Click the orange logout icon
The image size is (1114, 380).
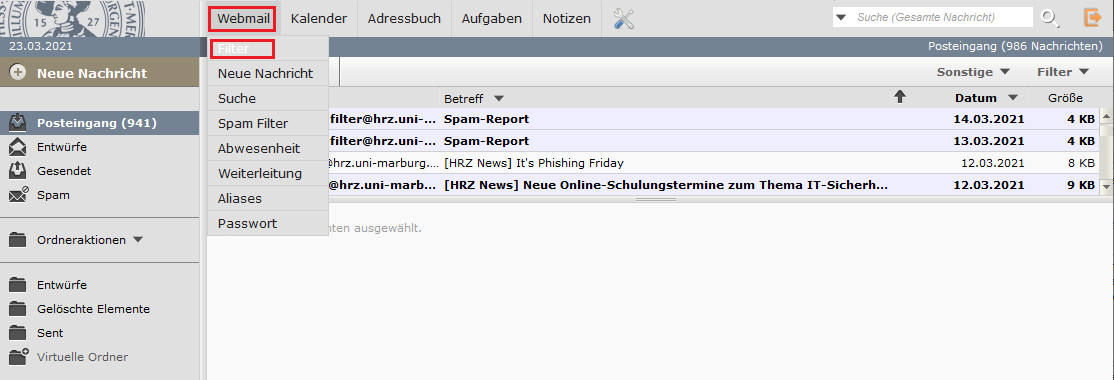click(x=1092, y=18)
